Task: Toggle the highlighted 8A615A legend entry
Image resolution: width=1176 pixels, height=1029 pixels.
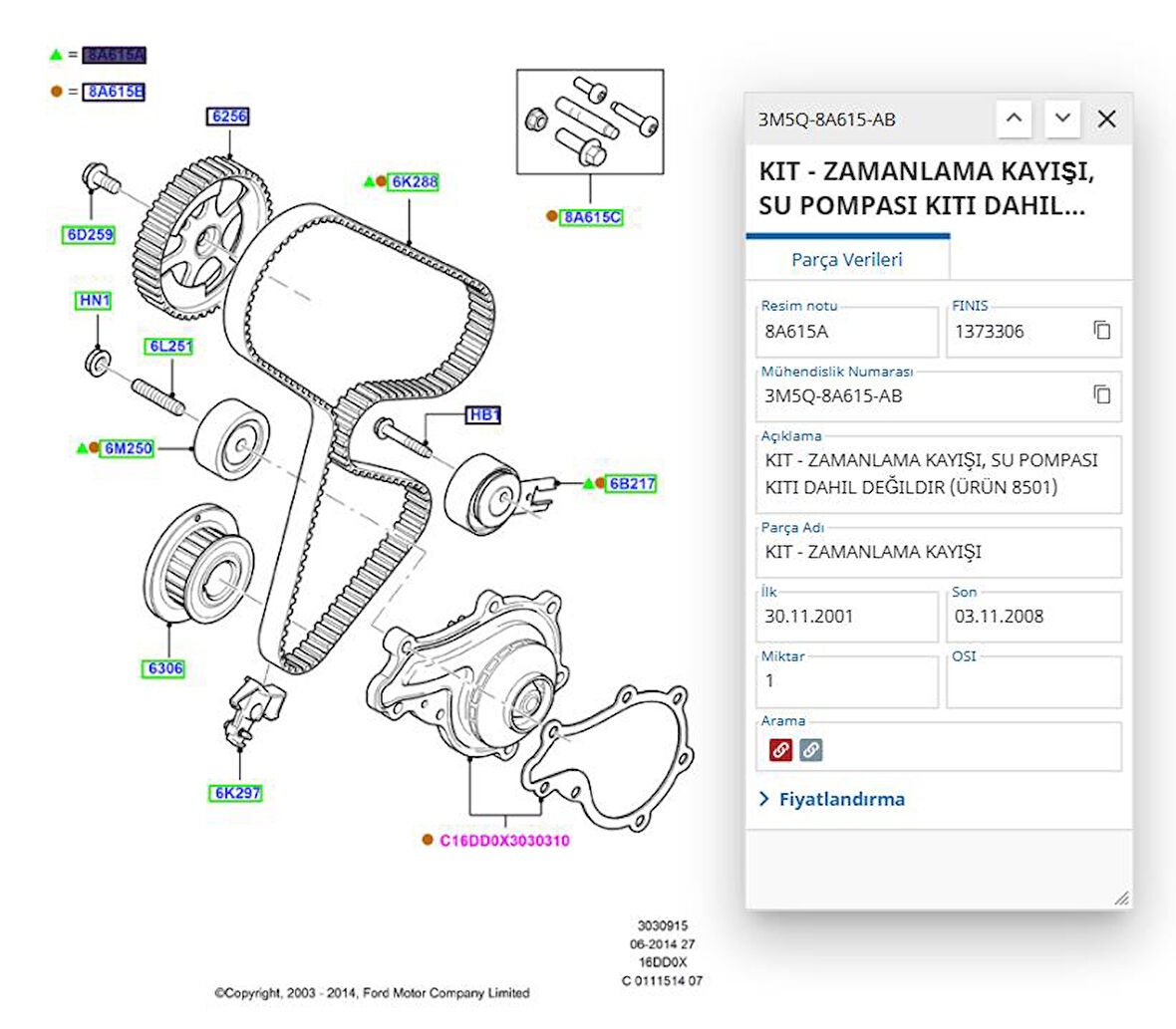Action: coord(115,55)
